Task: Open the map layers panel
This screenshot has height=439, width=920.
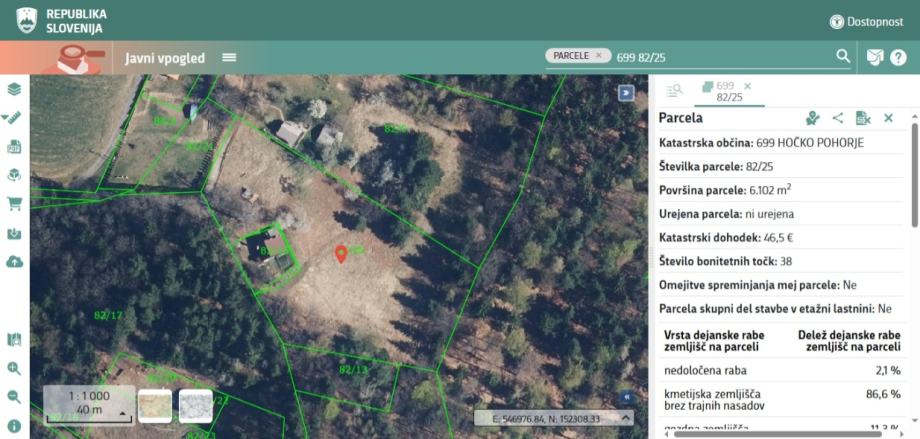Action: (x=14, y=89)
